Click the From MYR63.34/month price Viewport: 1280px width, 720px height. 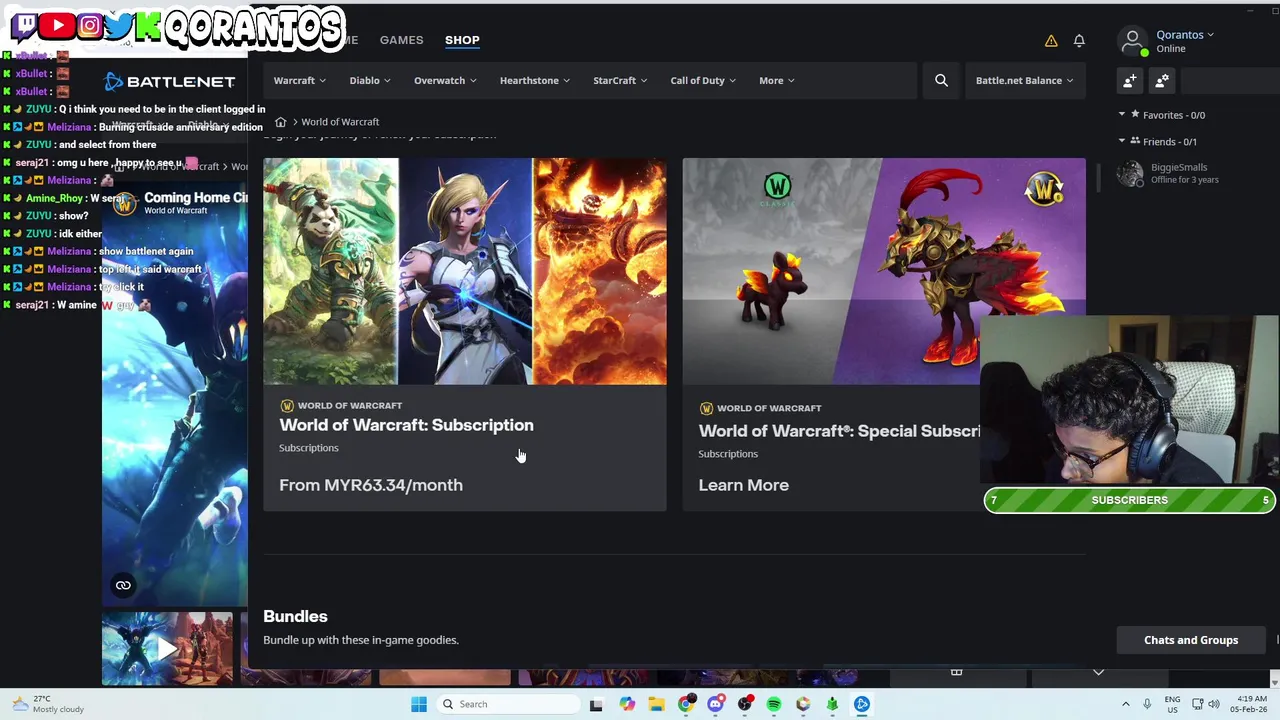pyautogui.click(x=371, y=485)
